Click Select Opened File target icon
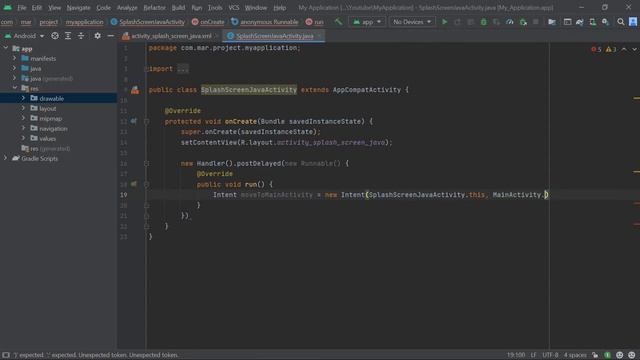This screenshot has height=360, width=640. tap(55, 36)
